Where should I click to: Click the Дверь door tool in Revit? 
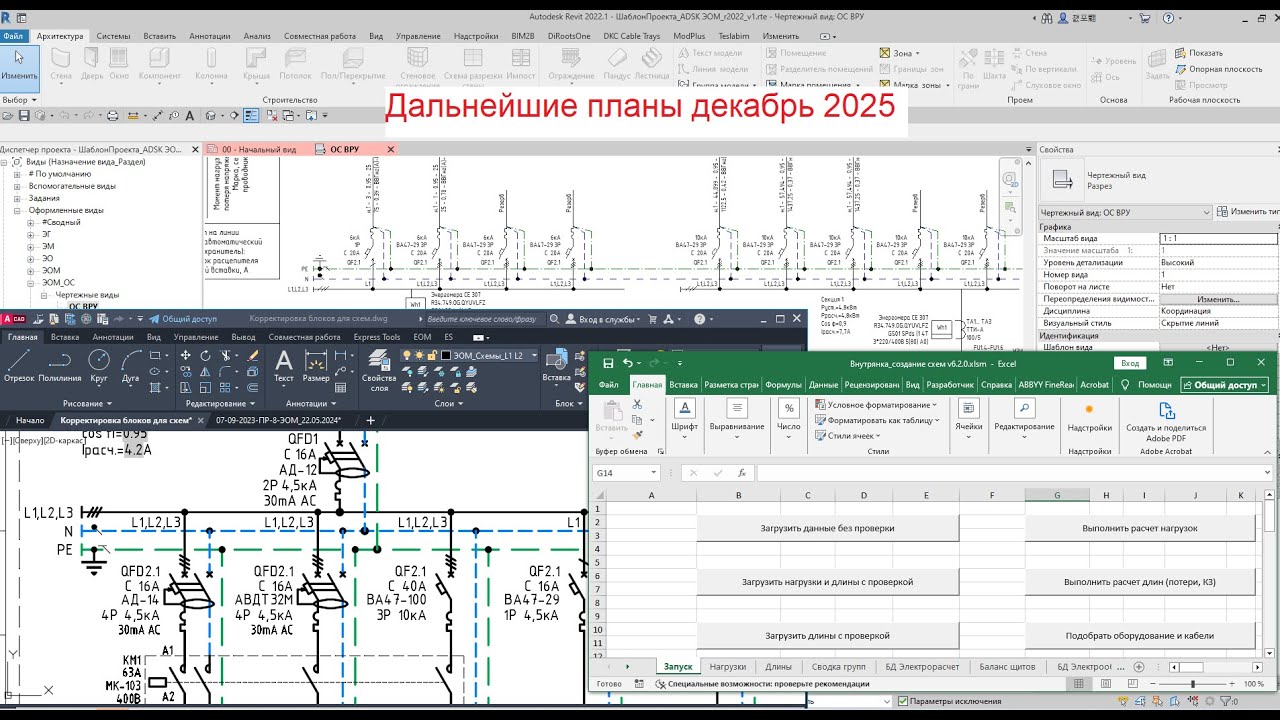[92, 64]
